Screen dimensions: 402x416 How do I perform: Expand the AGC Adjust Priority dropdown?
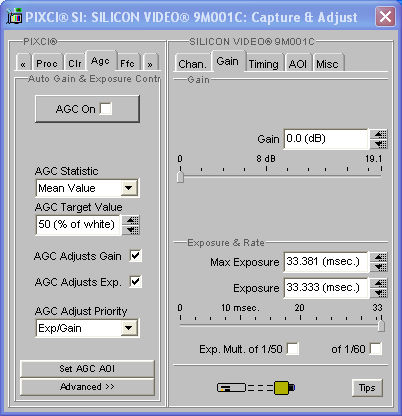pos(129,328)
